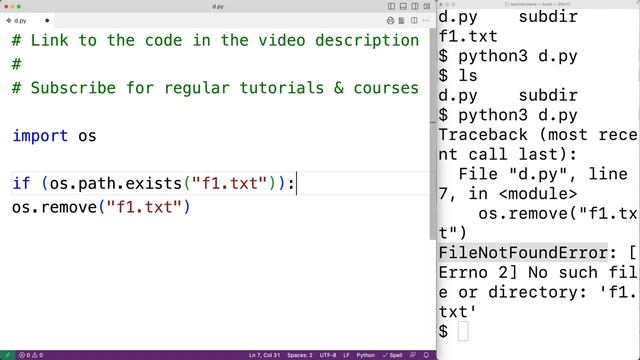This screenshot has height=360, width=640.
Task: Click Traceback line in terminal
Action: (538, 135)
